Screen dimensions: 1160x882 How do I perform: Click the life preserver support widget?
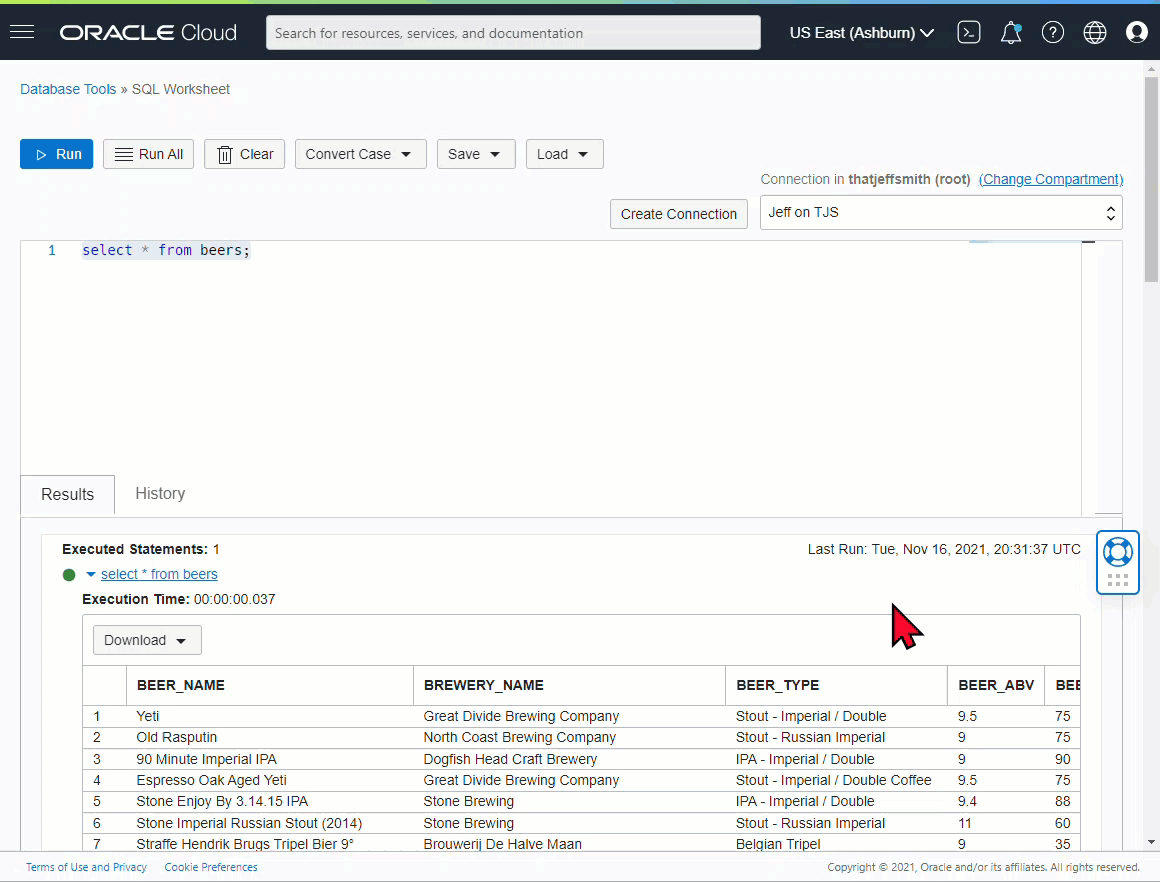coord(1118,562)
